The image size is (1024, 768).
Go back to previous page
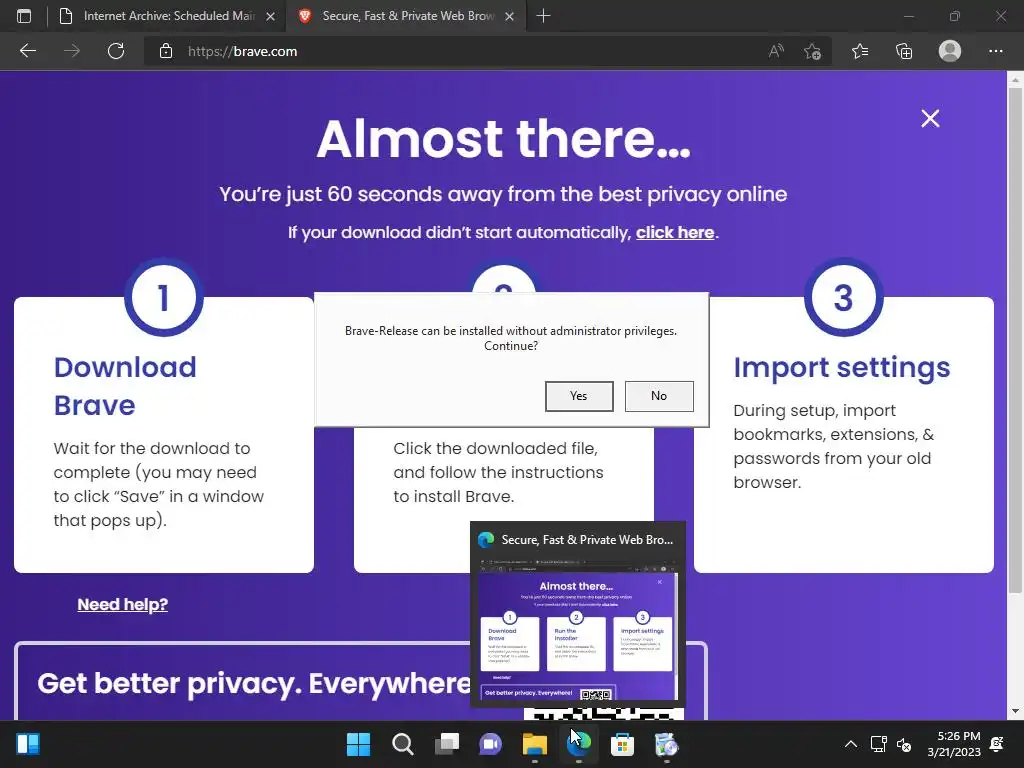coord(28,51)
